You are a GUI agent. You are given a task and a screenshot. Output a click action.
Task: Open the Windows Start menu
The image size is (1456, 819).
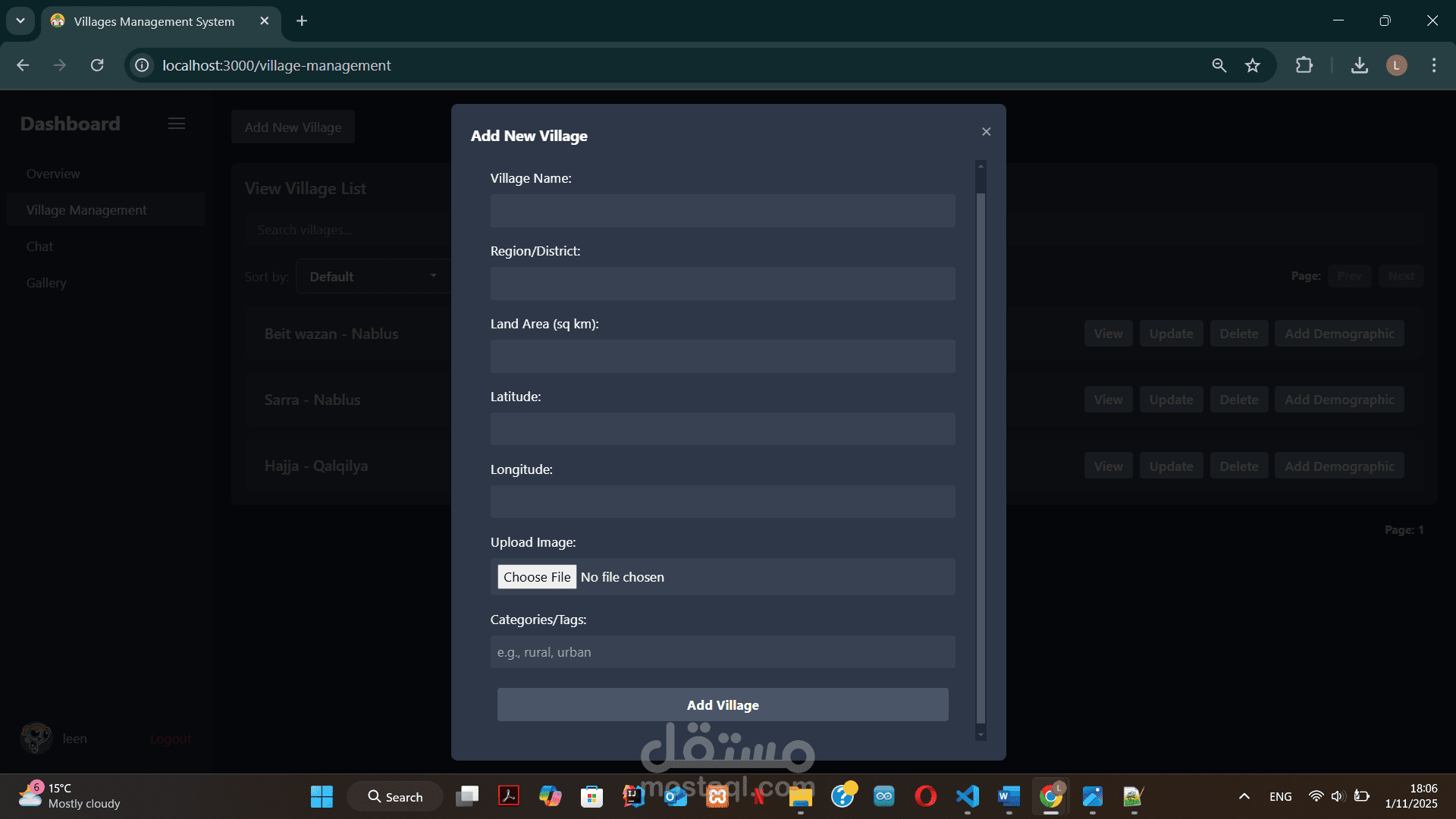point(322,796)
